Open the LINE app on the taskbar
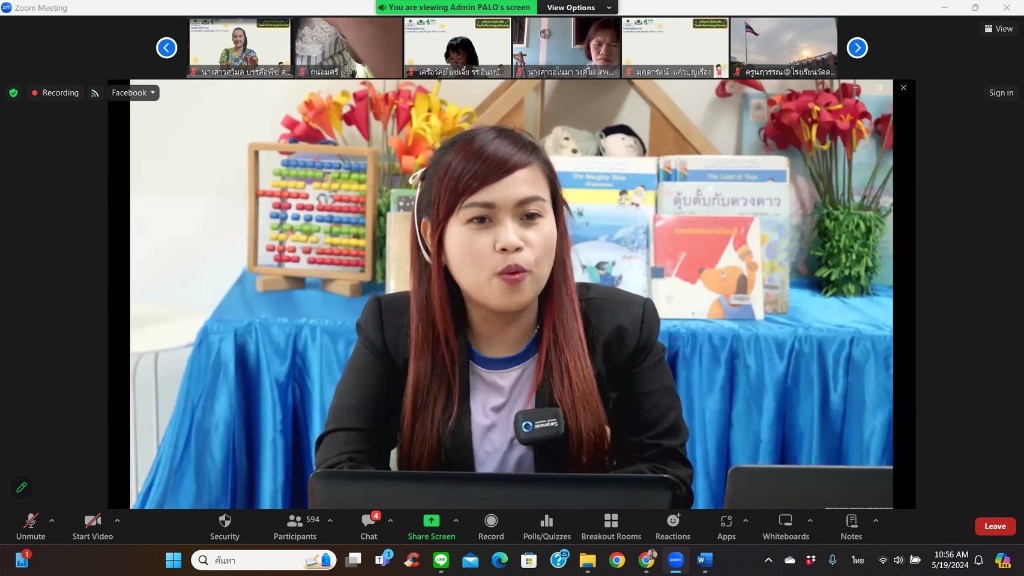Screen dimensions: 1024x576 coord(441,560)
